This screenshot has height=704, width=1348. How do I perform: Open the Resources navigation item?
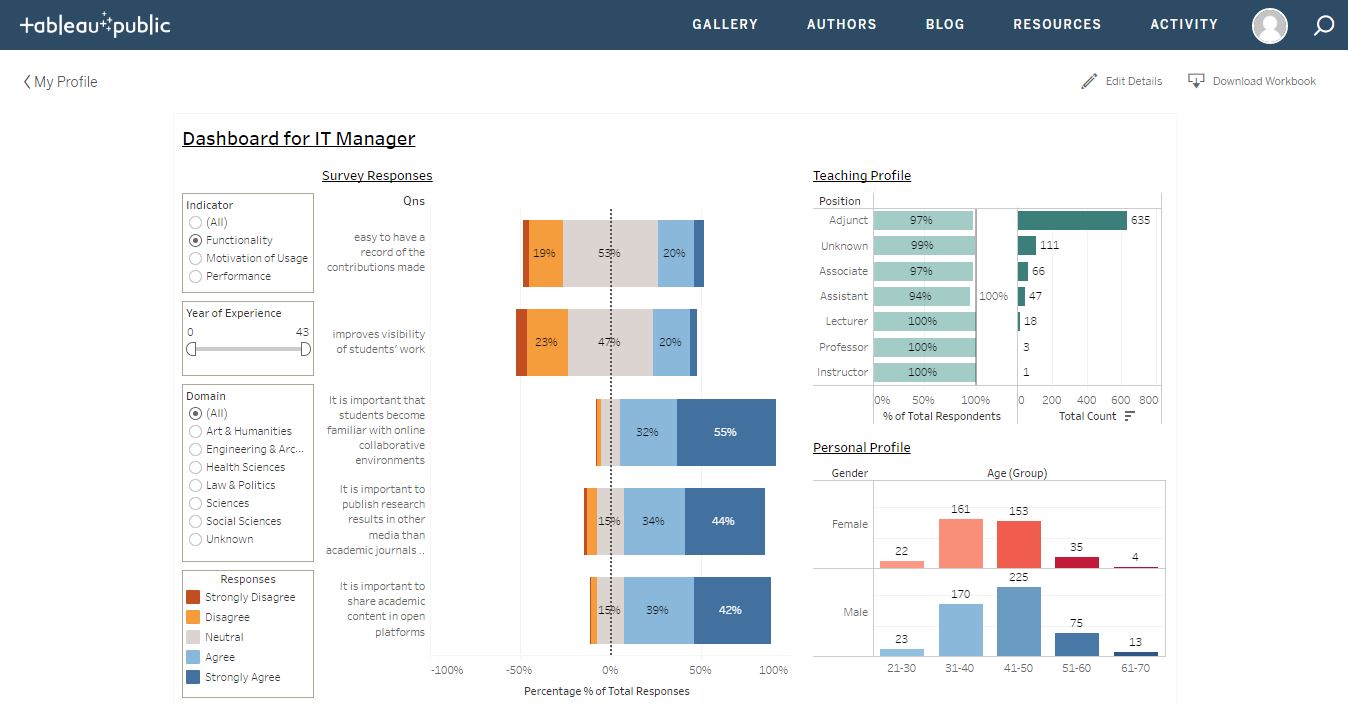tap(1057, 24)
